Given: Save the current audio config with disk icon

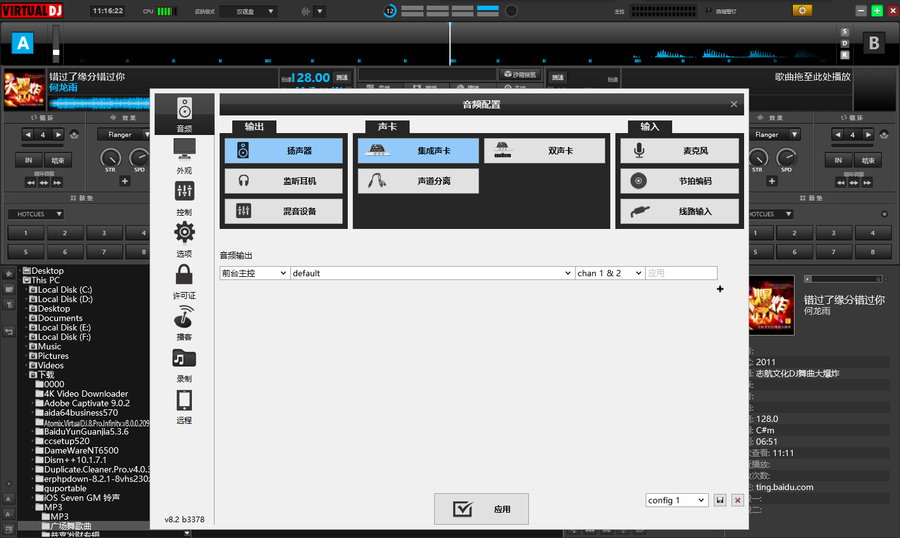Looking at the screenshot, I should pos(720,500).
